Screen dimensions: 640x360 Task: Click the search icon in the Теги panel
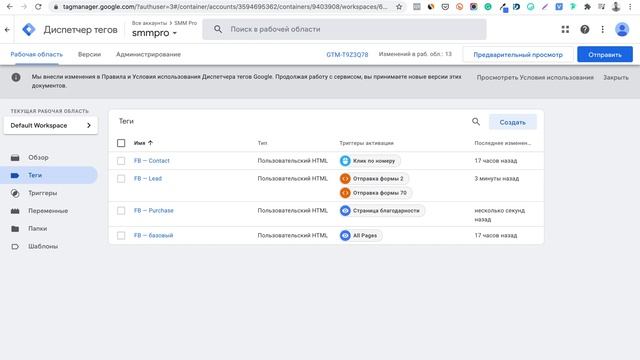click(x=476, y=122)
